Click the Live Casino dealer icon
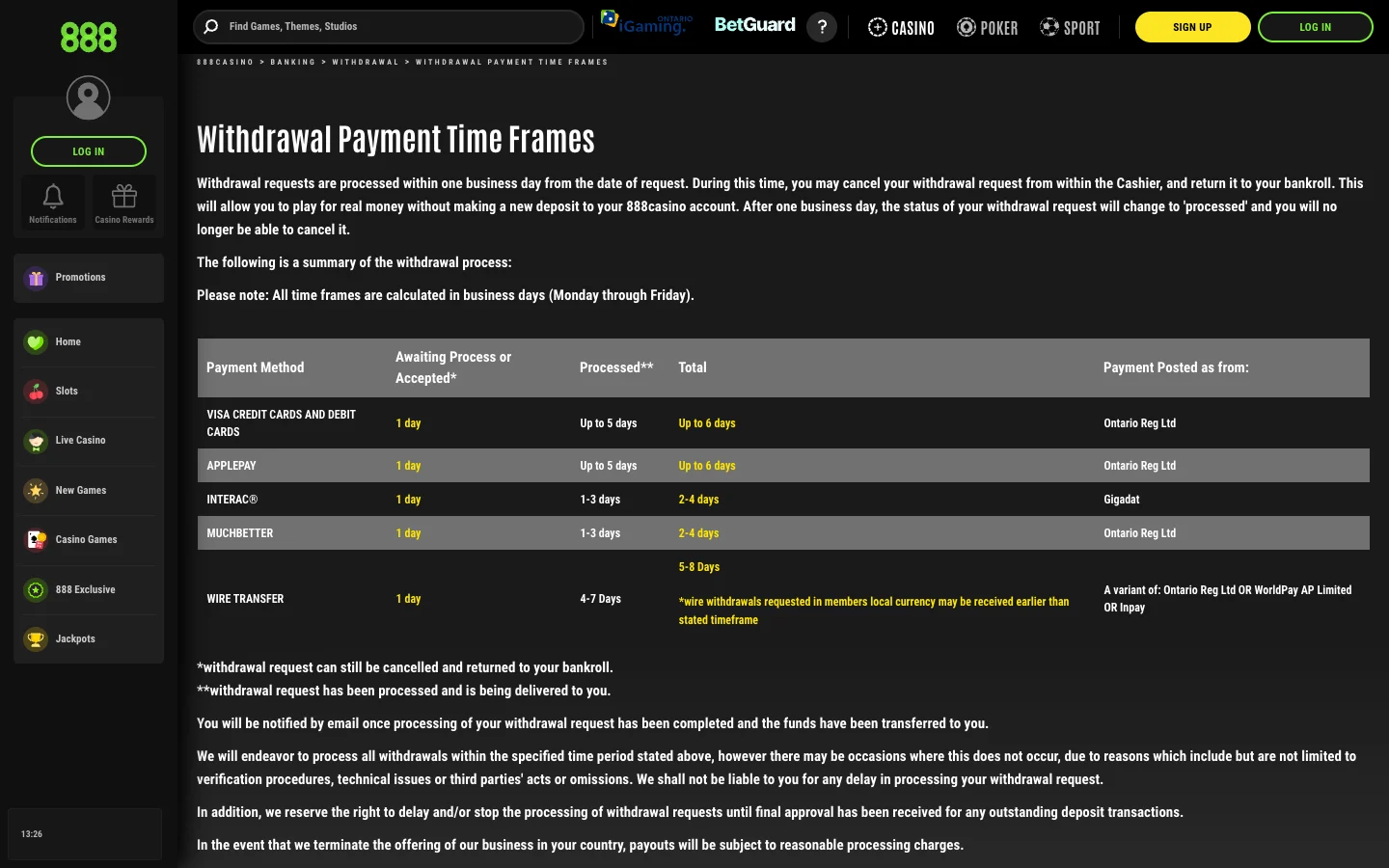 [36, 441]
